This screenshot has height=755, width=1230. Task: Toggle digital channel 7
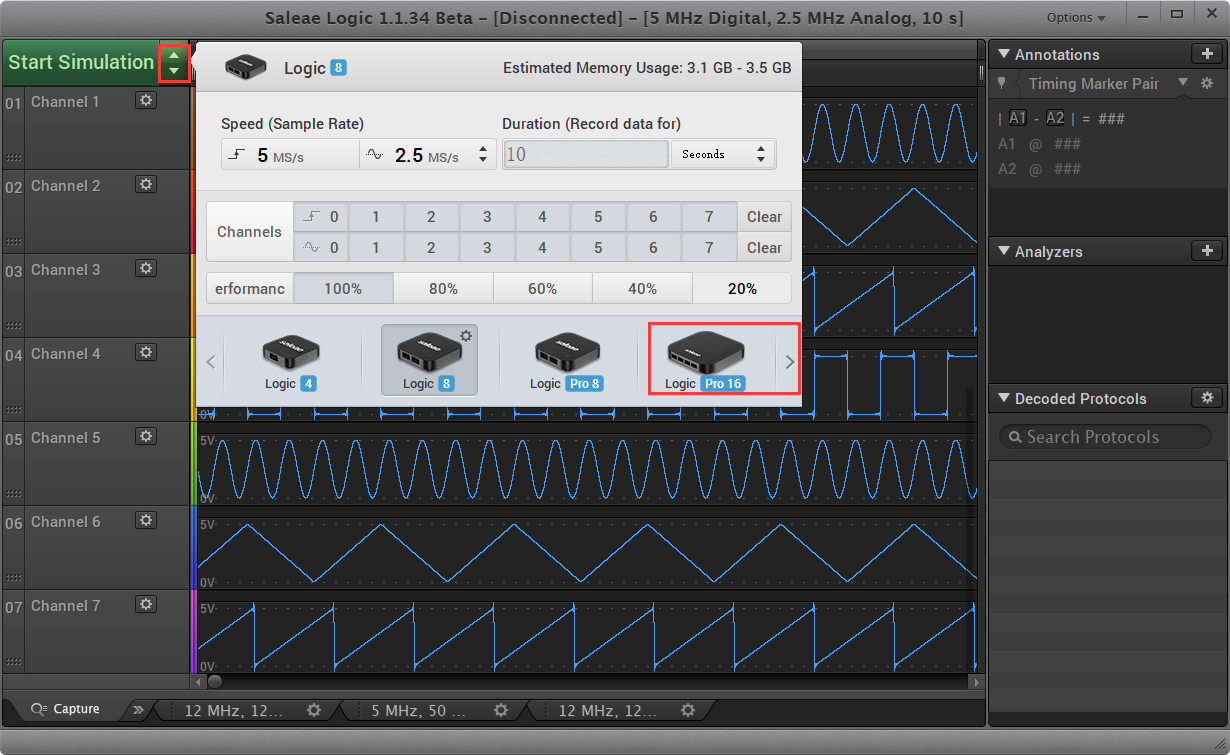[709, 217]
